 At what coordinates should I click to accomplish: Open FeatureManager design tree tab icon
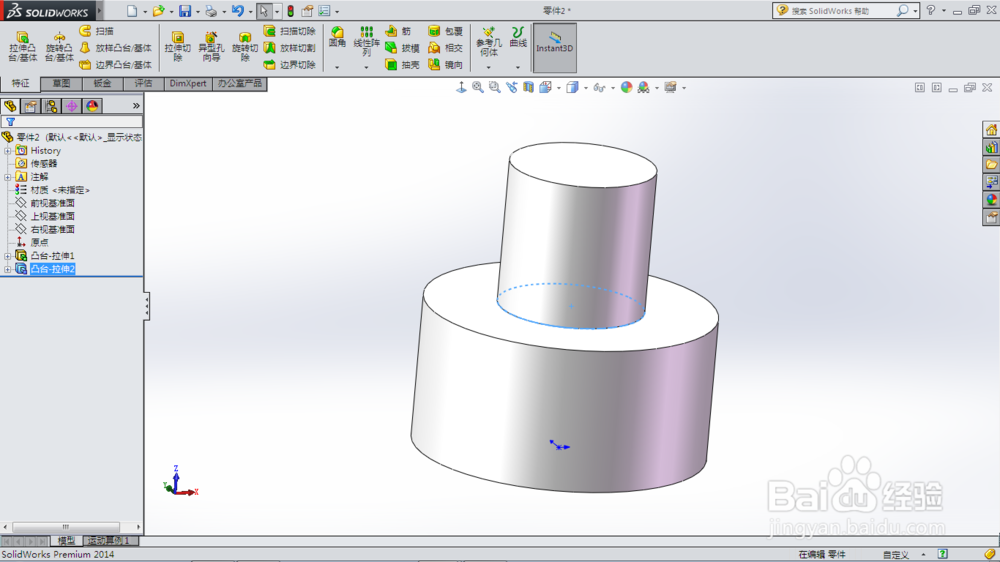[x=10, y=106]
